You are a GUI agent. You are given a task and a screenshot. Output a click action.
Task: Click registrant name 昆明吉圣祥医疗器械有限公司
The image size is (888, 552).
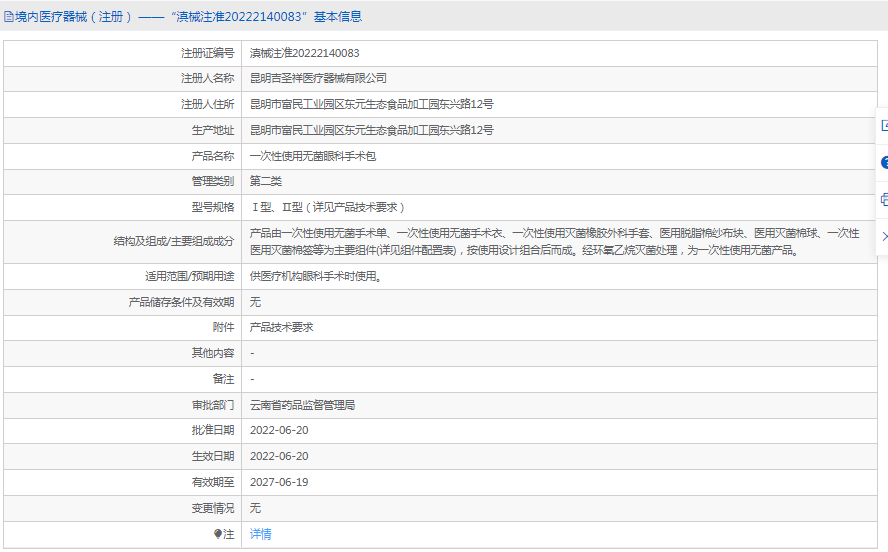click(x=318, y=78)
